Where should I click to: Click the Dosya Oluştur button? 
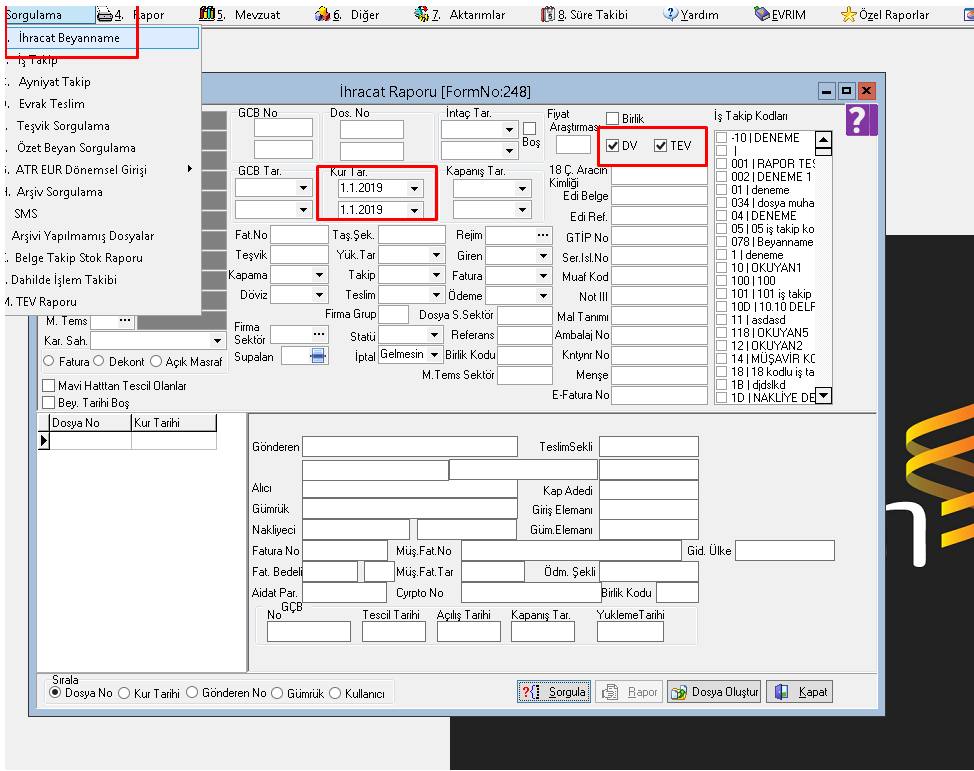tap(714, 691)
